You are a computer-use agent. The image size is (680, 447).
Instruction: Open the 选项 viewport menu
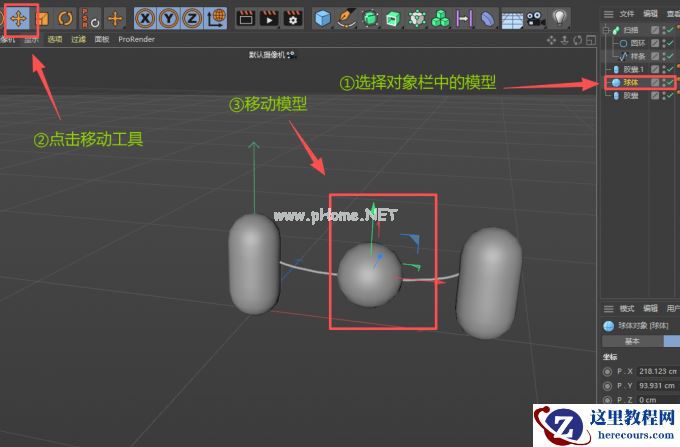(x=55, y=39)
